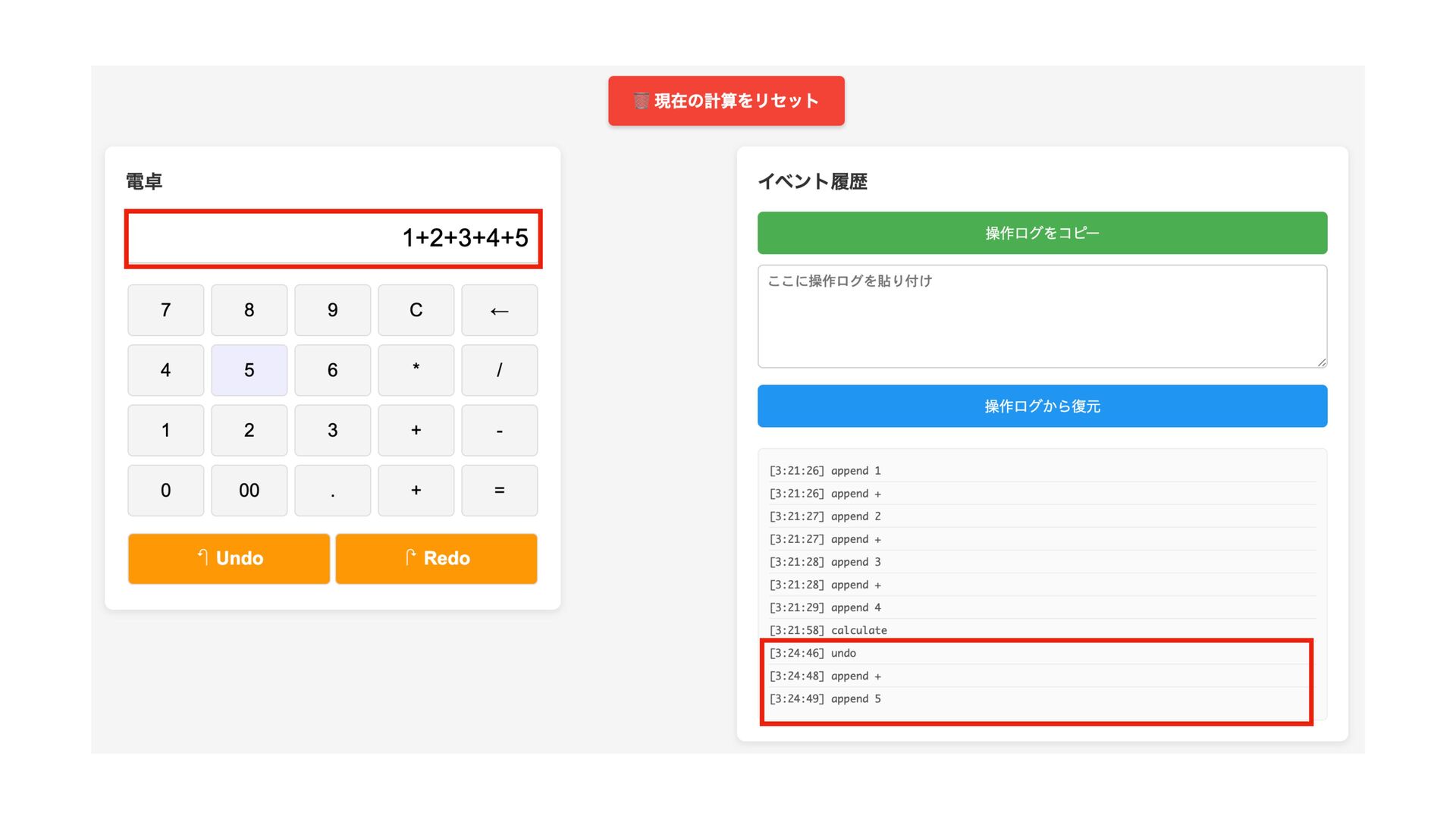Click the blue restore from log button
The image size is (1456, 819).
pyautogui.click(x=1042, y=406)
